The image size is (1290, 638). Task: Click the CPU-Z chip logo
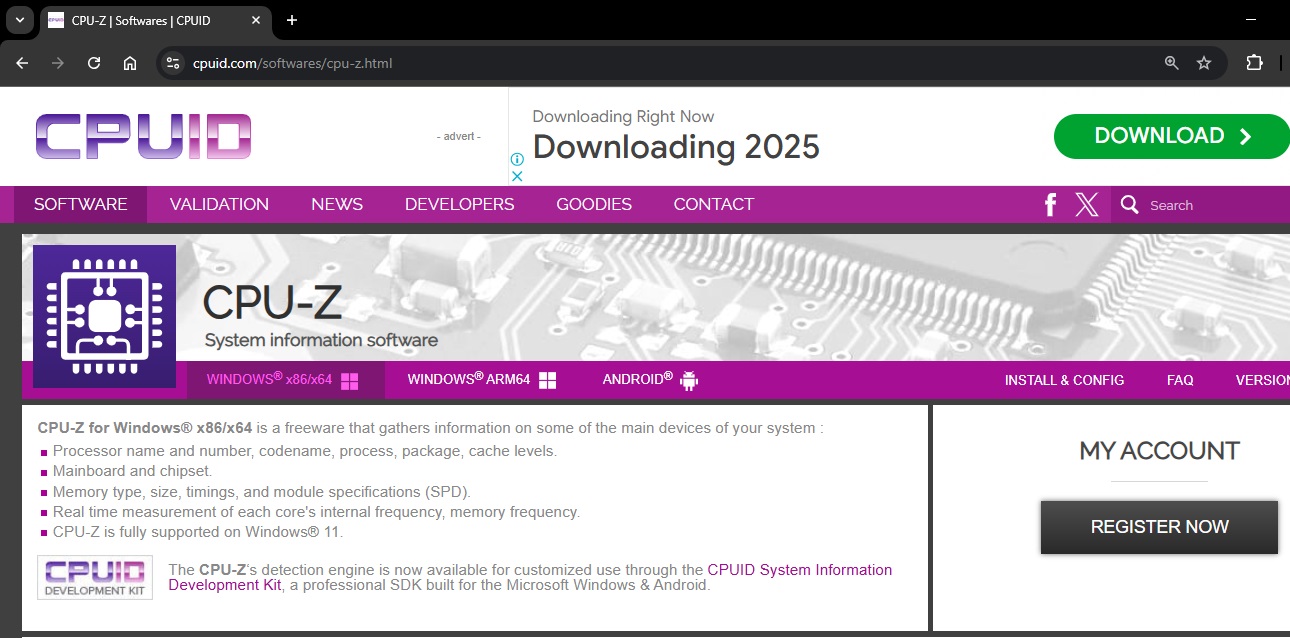pos(104,315)
